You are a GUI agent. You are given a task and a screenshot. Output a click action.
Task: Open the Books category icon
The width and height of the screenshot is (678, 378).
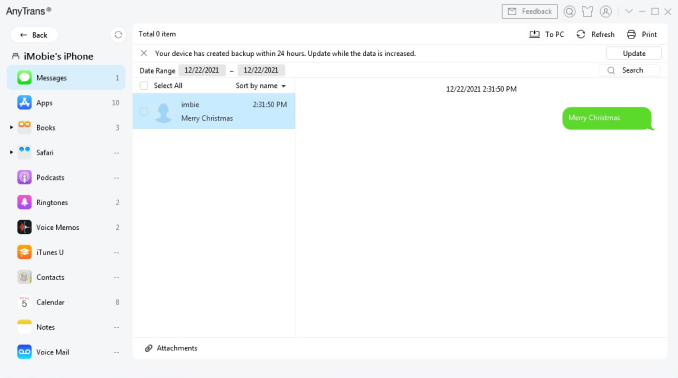(24, 128)
